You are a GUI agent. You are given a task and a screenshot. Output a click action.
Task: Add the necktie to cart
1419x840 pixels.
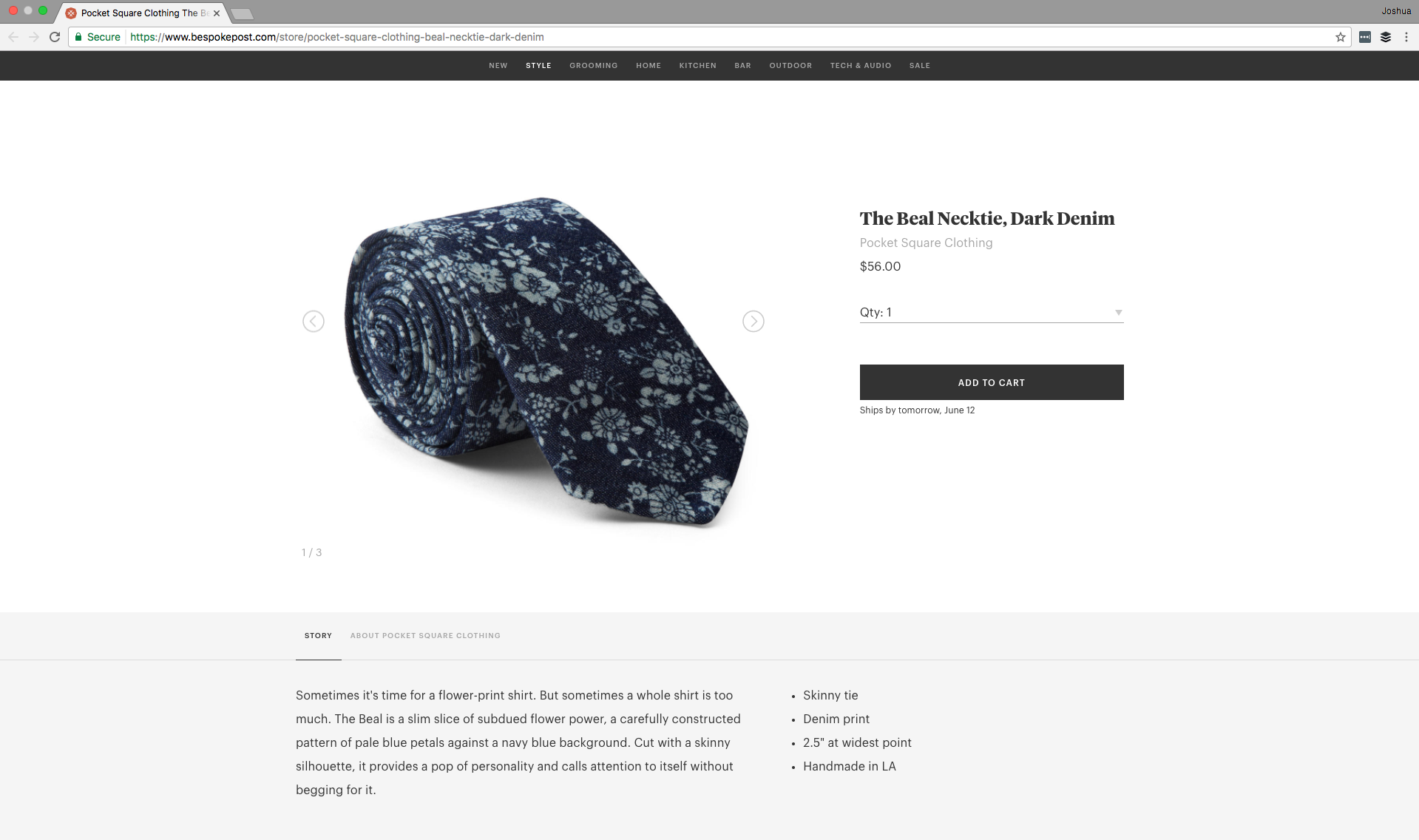(991, 382)
